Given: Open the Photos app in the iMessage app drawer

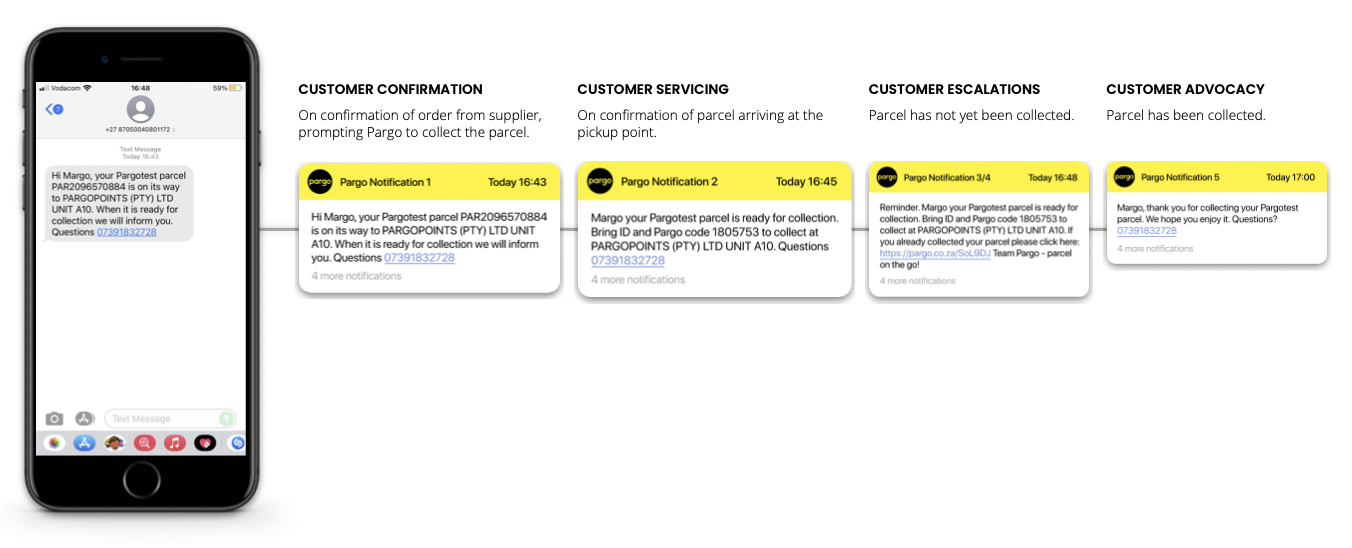Looking at the screenshot, I should click(x=54, y=442).
